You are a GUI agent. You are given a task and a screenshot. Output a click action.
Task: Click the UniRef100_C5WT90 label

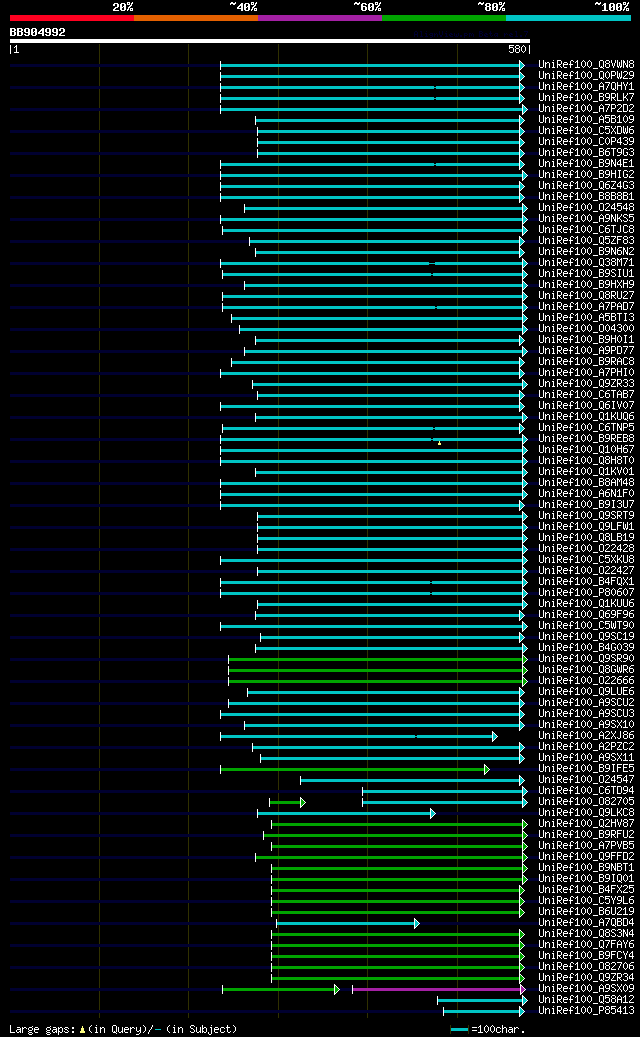tap(586, 626)
